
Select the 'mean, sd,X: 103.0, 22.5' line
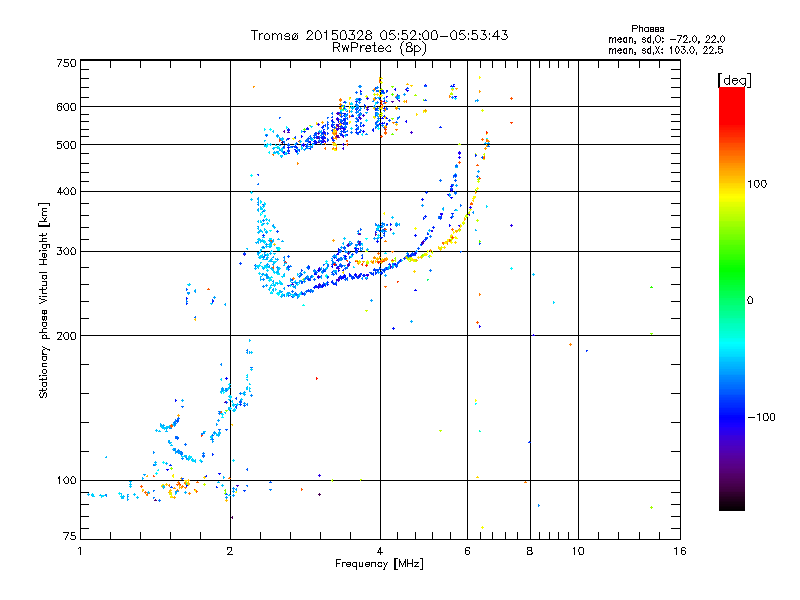[665, 50]
